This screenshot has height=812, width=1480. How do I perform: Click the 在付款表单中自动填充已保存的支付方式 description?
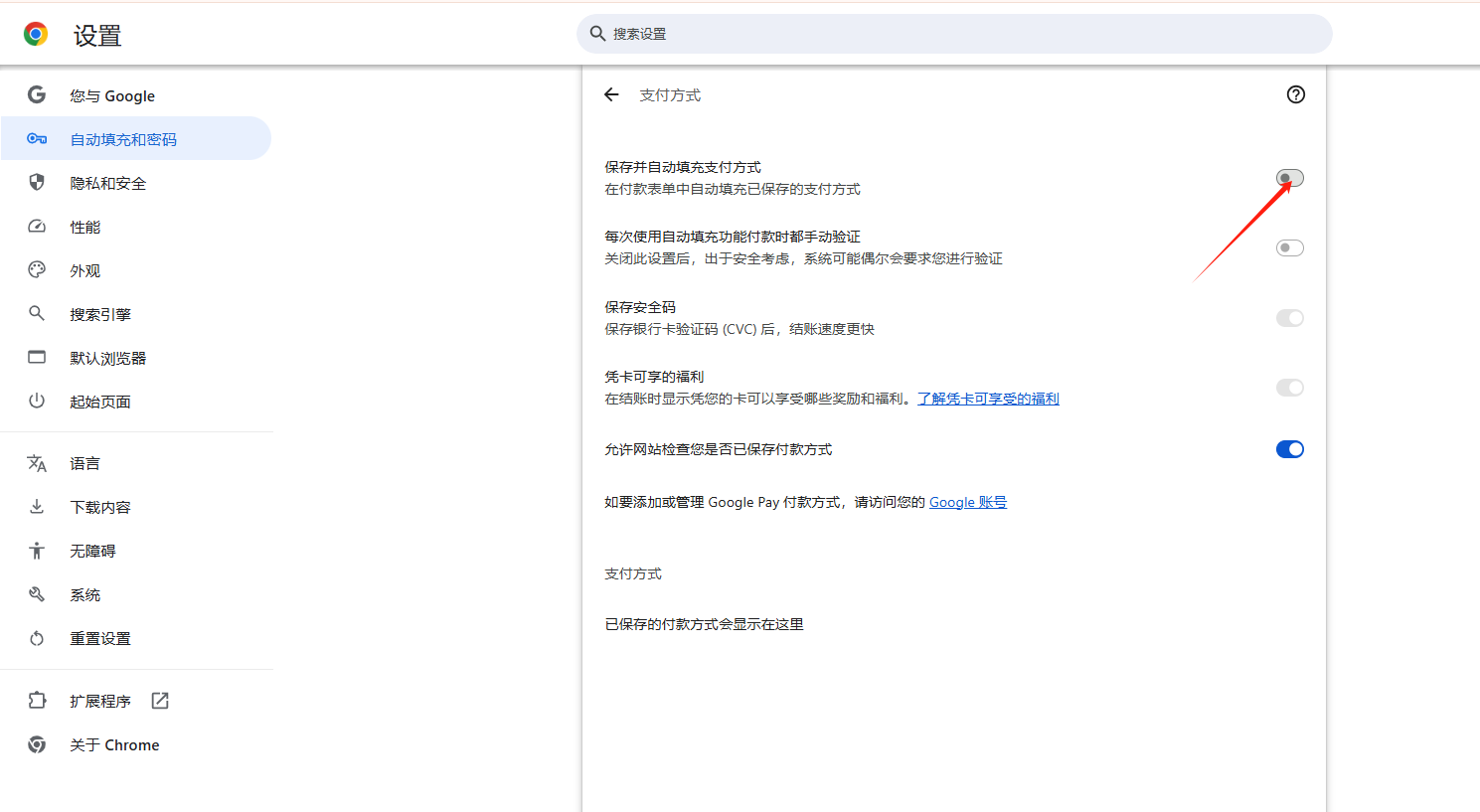click(x=733, y=189)
